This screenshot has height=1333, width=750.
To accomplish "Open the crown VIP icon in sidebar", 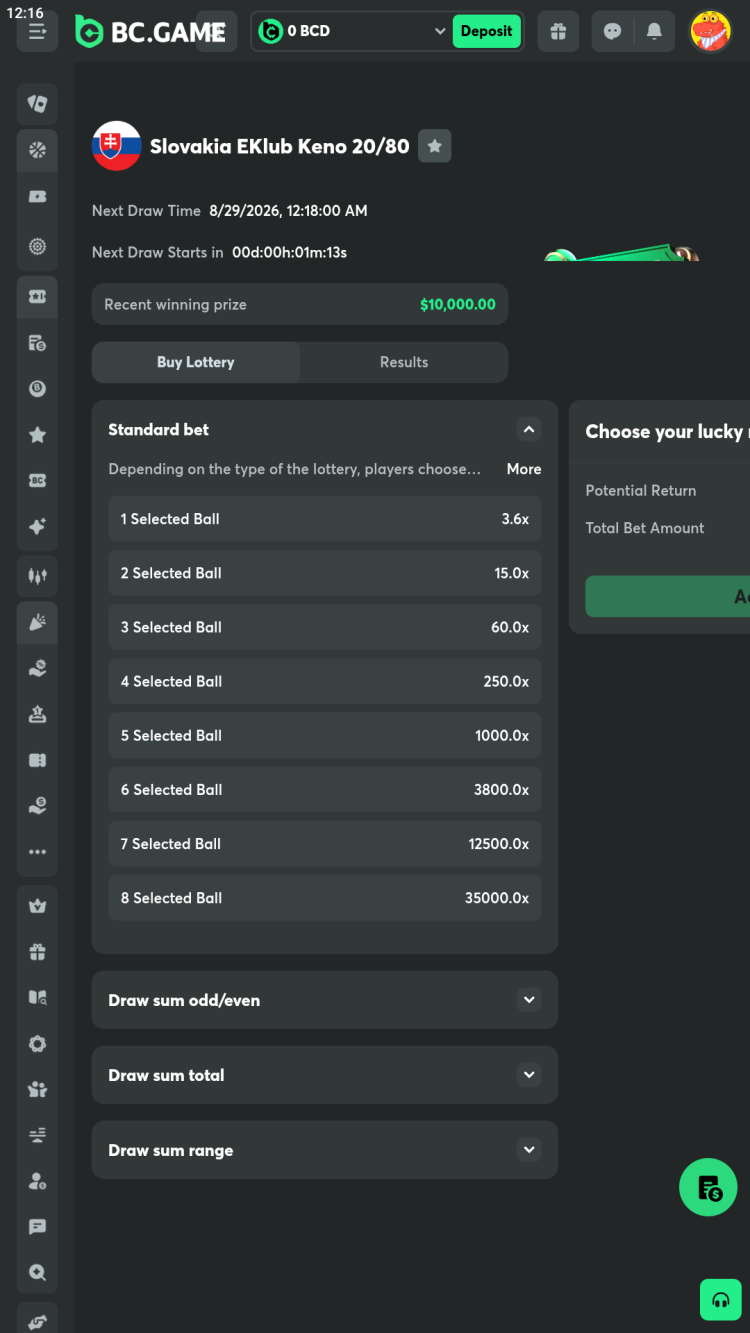I will point(37,906).
